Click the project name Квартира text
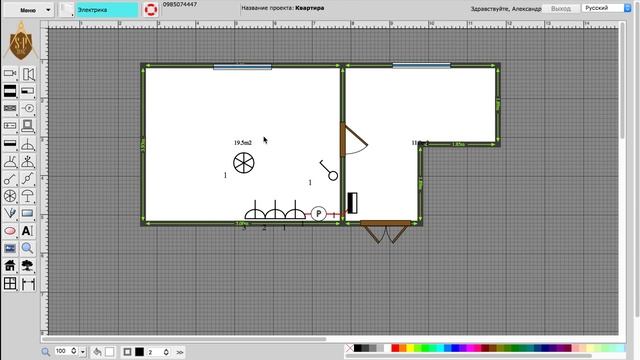Image resolution: width=640 pixels, height=360 pixels. coord(310,8)
